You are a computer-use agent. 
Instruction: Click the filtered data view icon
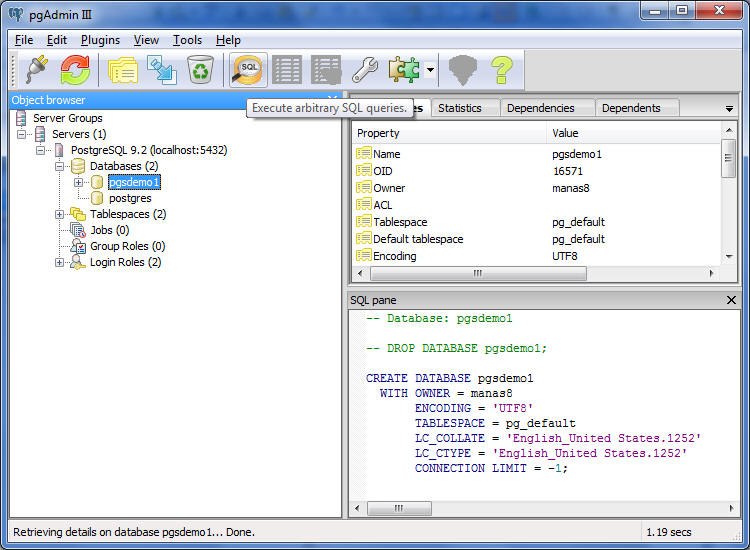tap(326, 70)
